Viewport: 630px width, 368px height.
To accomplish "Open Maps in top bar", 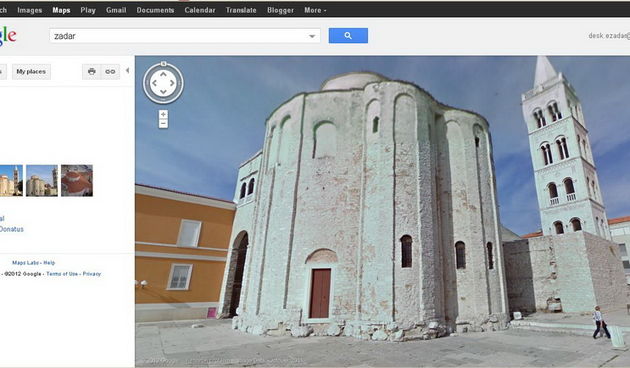I will (x=61, y=10).
